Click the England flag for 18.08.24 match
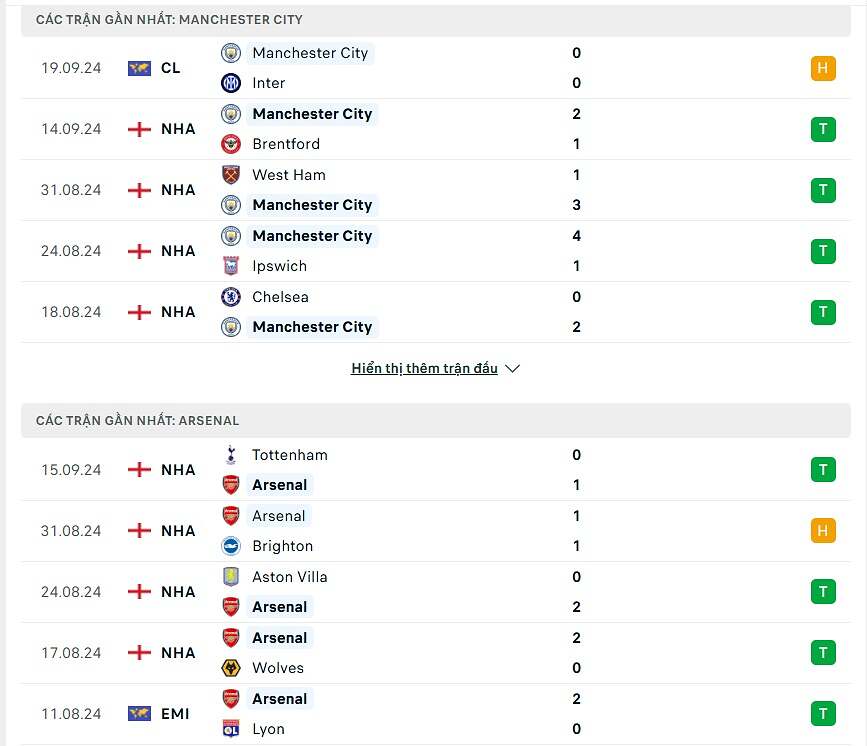Image resolution: width=867 pixels, height=746 pixels. pyautogui.click(x=139, y=312)
